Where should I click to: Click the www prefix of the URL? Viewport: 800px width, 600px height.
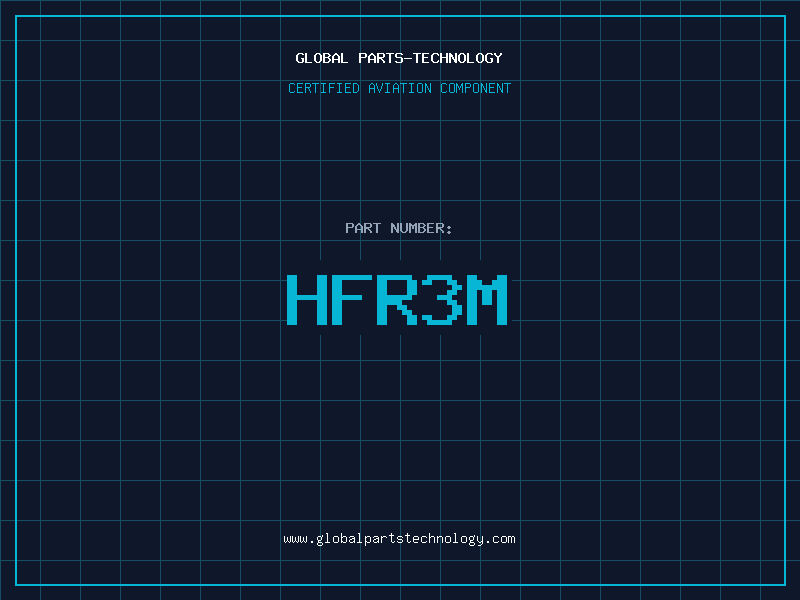tap(295, 539)
